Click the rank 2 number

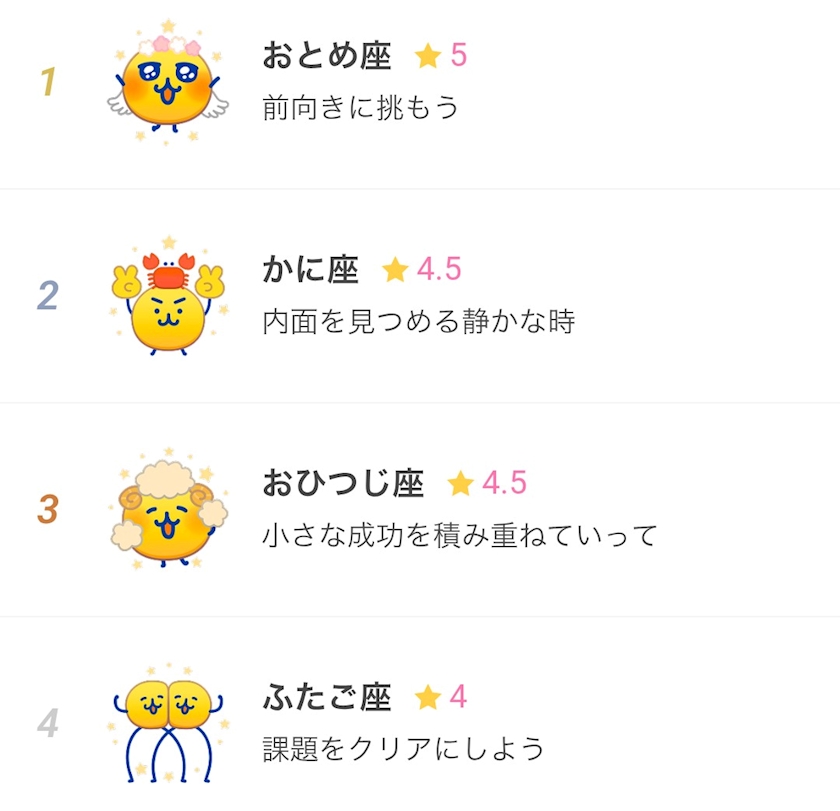pos(47,296)
